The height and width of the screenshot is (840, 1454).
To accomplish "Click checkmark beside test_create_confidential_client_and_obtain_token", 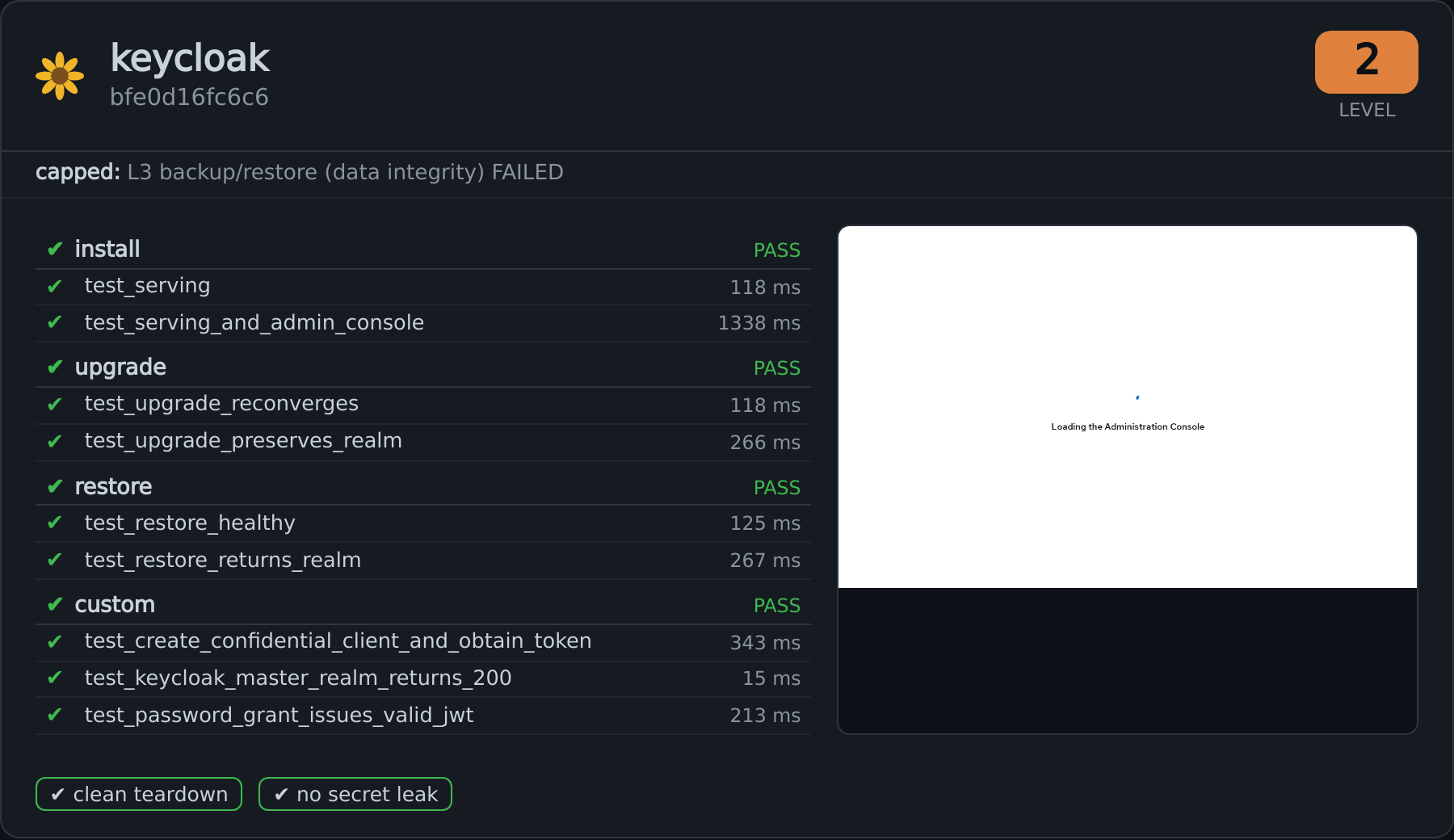I will pos(55,642).
